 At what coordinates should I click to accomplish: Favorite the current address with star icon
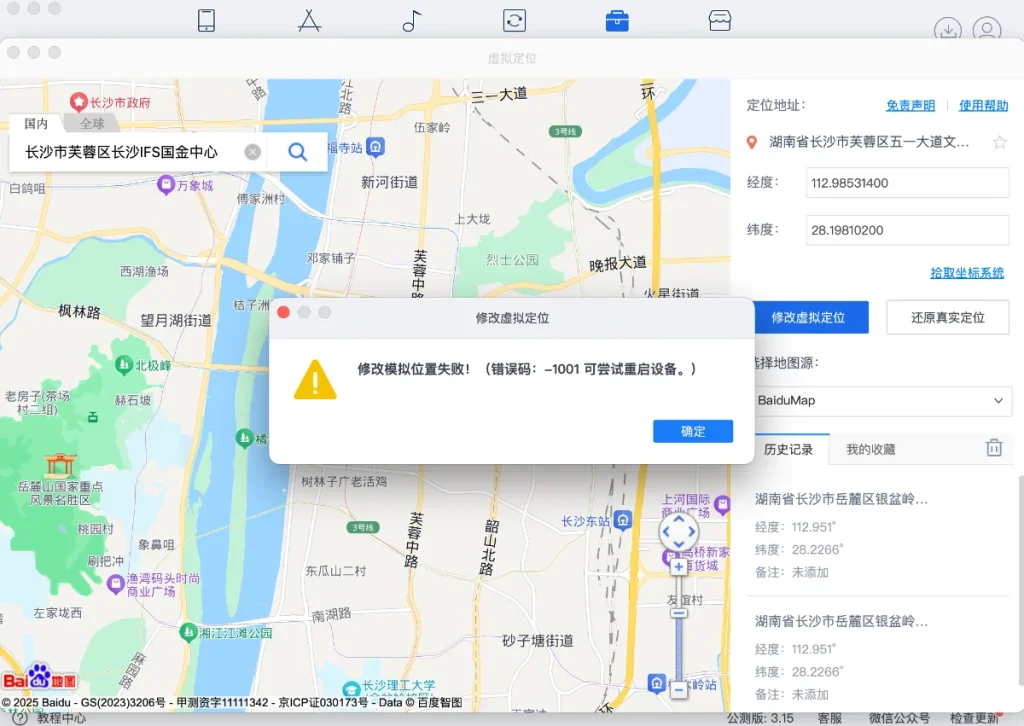[999, 142]
